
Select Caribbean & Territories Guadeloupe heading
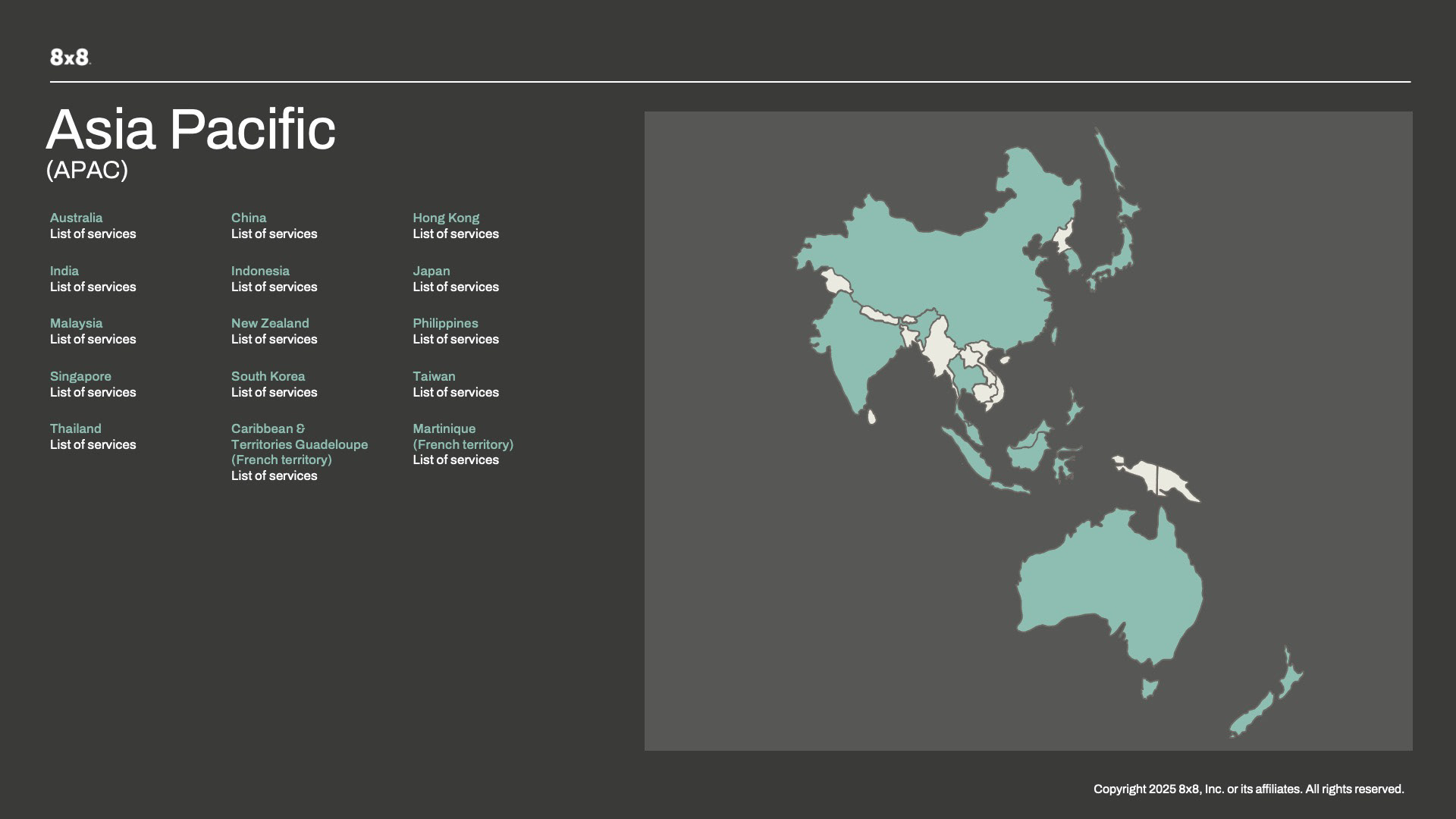299,444
